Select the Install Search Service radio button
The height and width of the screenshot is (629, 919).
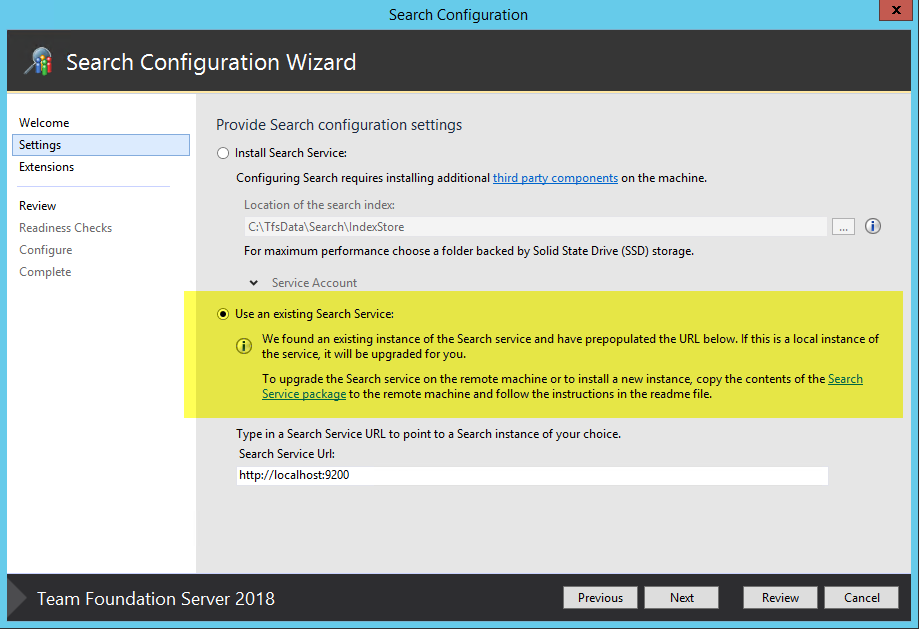223,154
